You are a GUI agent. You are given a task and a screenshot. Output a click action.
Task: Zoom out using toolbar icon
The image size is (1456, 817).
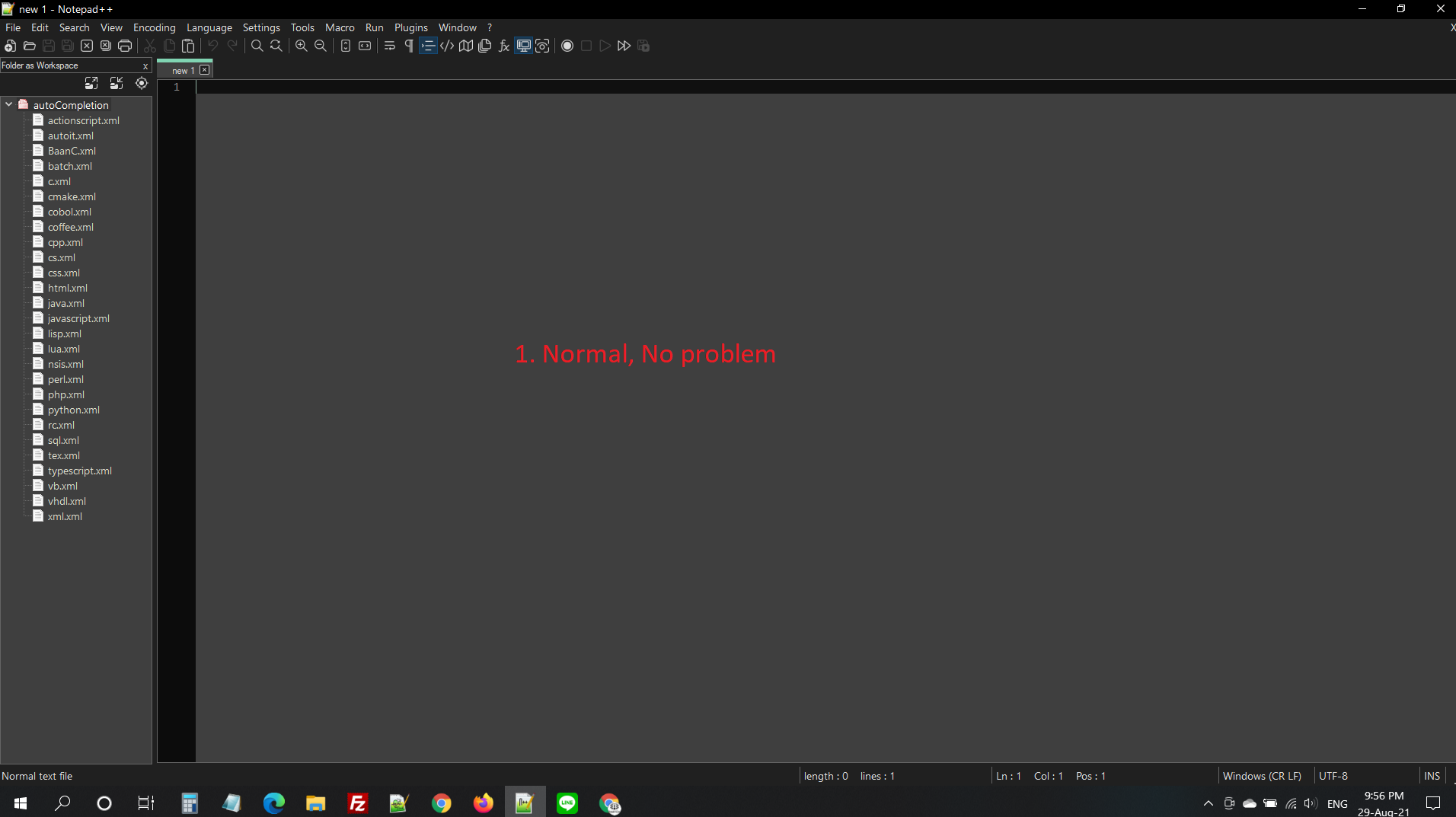pyautogui.click(x=321, y=46)
